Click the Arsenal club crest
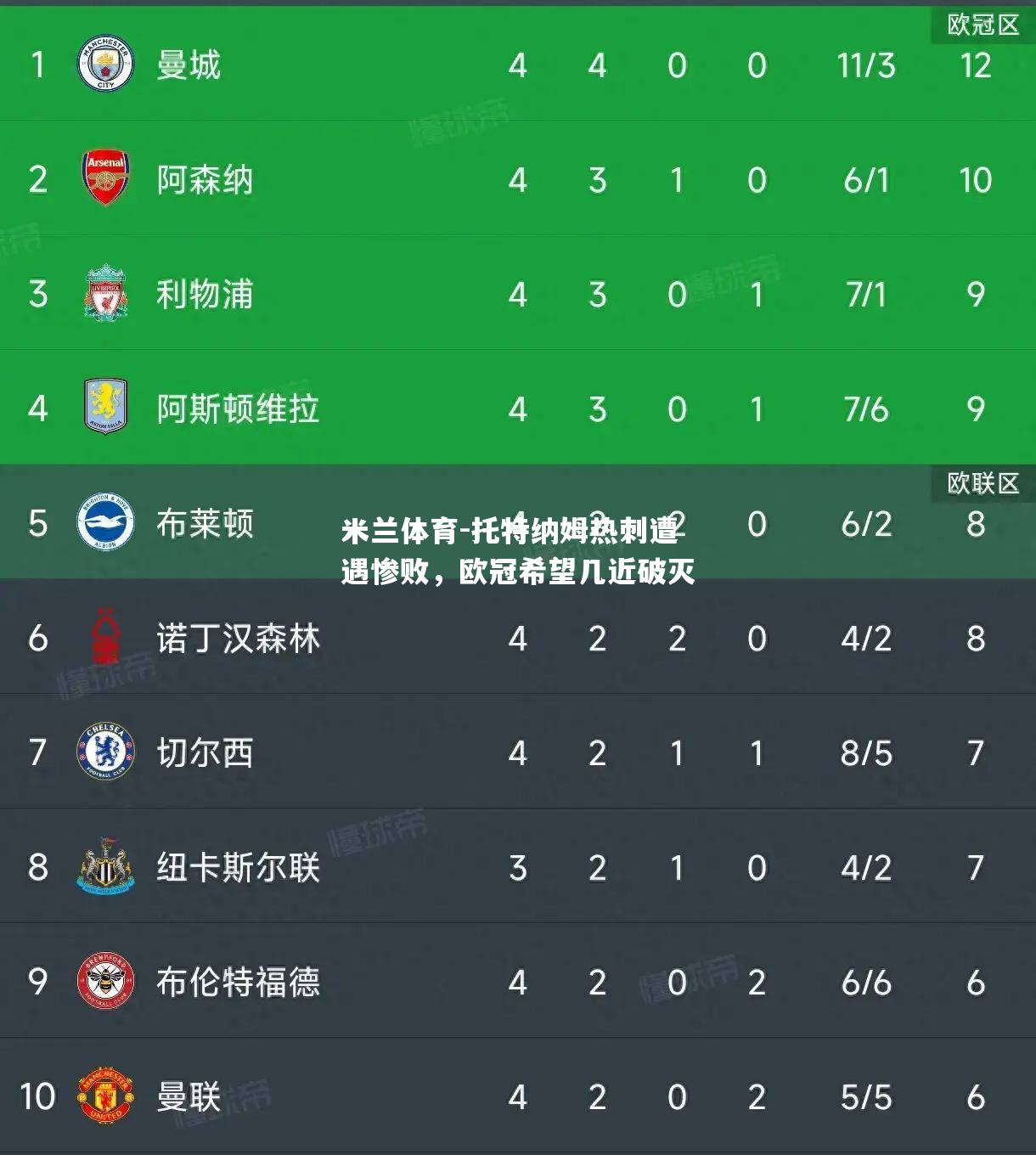The height and width of the screenshot is (1155, 1036). (105, 178)
